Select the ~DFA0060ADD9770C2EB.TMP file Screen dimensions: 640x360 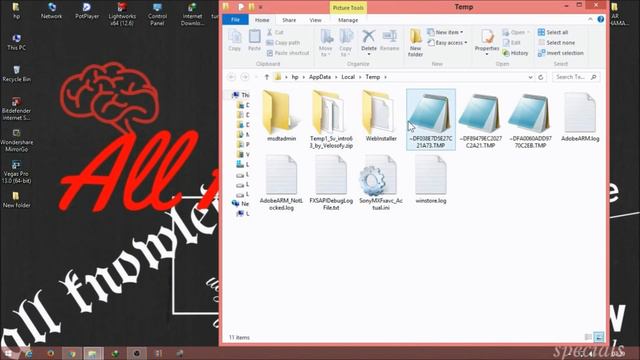530,119
